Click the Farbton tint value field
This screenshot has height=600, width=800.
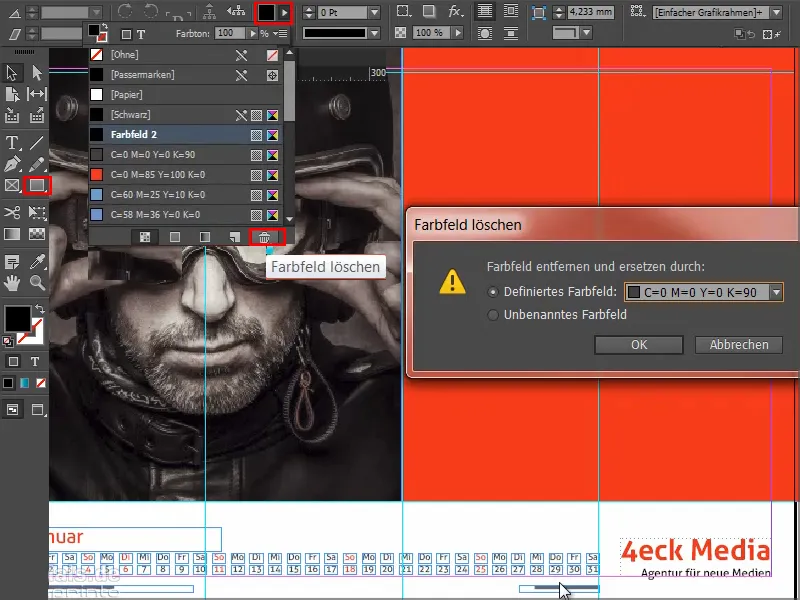coord(231,34)
